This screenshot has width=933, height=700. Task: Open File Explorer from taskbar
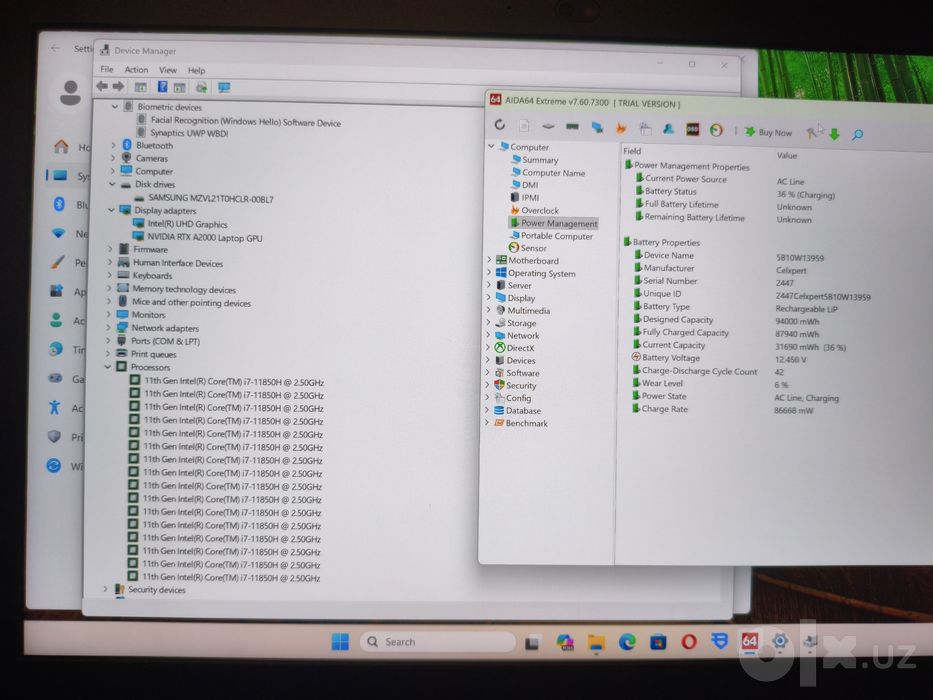596,642
